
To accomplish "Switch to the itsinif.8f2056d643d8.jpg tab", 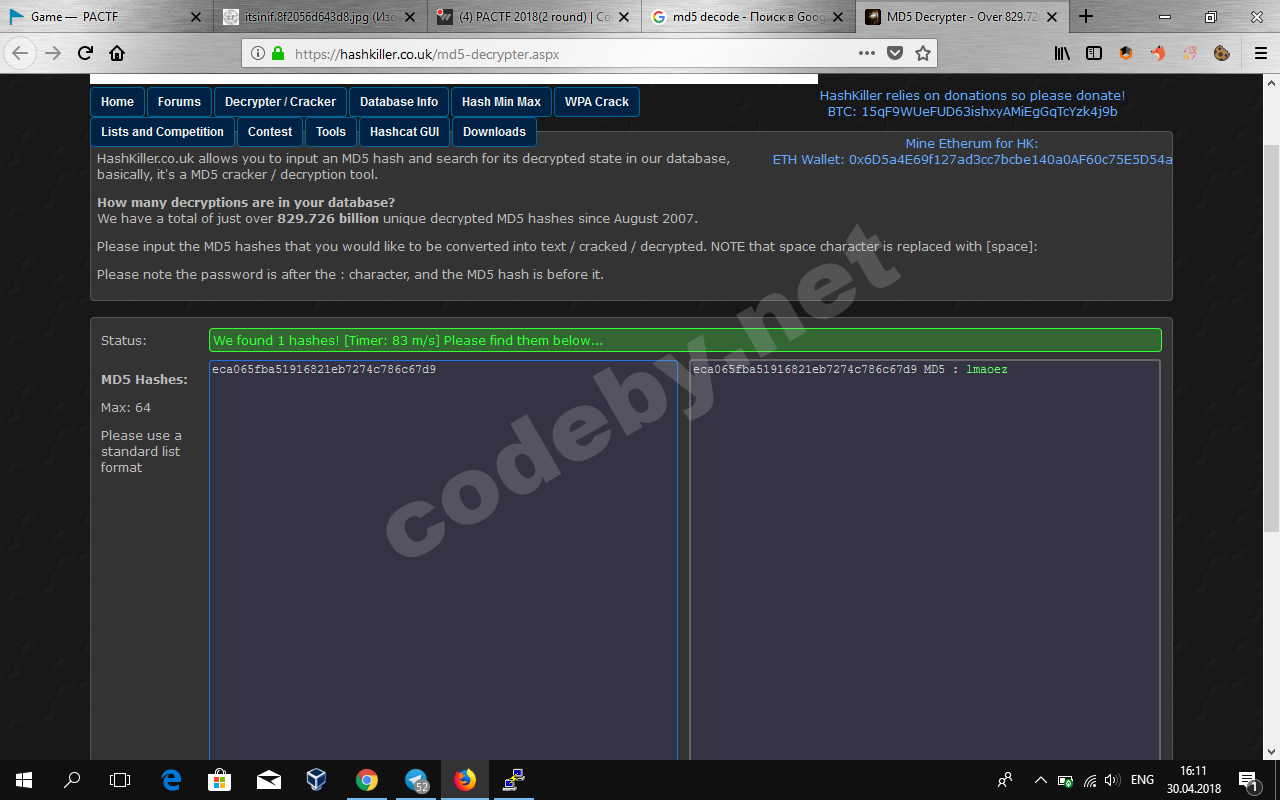I will pyautogui.click(x=320, y=16).
